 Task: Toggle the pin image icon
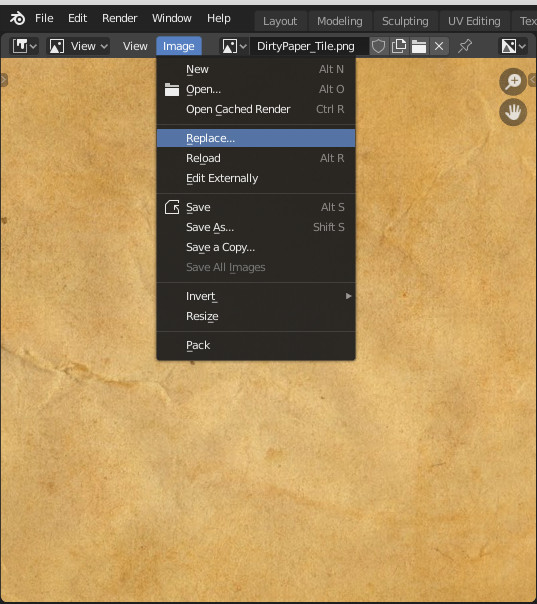(x=465, y=46)
